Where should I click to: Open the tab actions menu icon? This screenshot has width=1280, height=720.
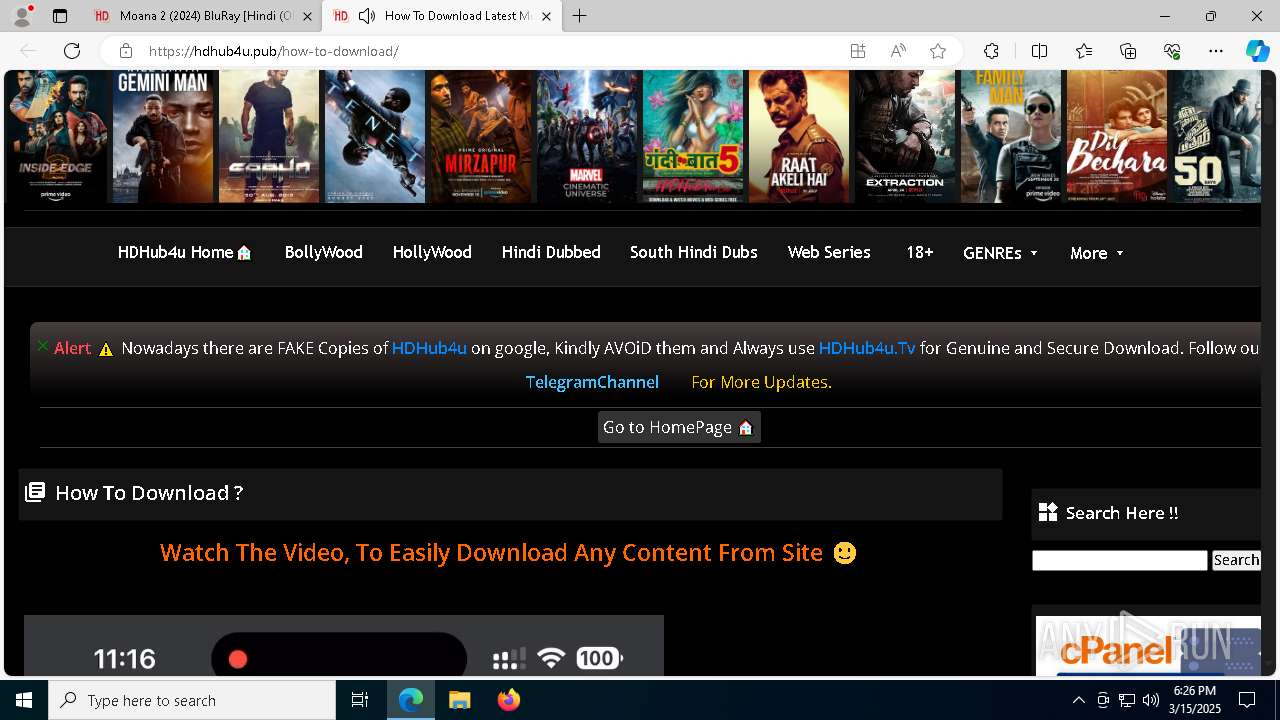click(60, 16)
